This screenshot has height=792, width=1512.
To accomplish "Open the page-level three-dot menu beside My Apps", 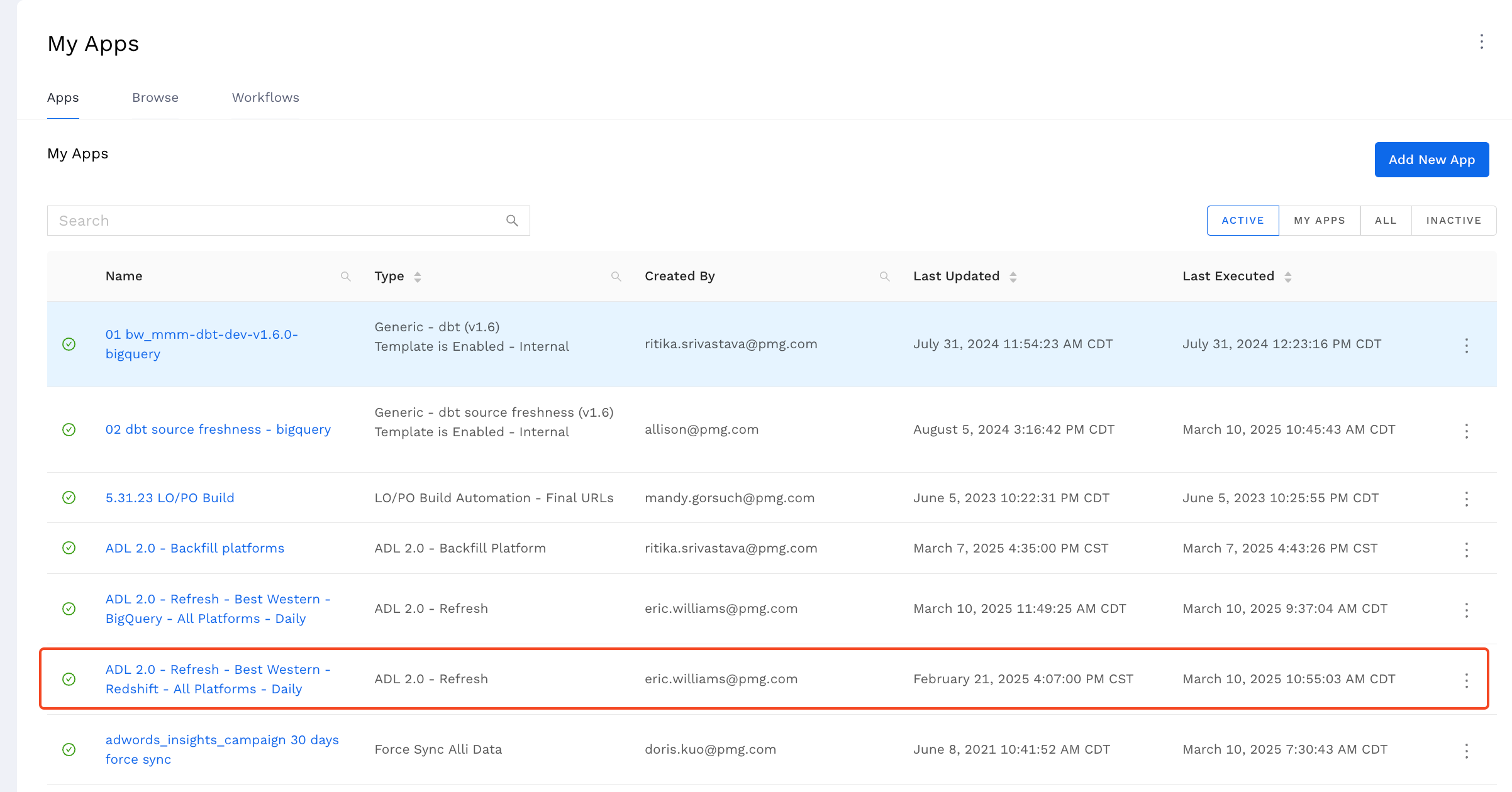I will click(1481, 42).
